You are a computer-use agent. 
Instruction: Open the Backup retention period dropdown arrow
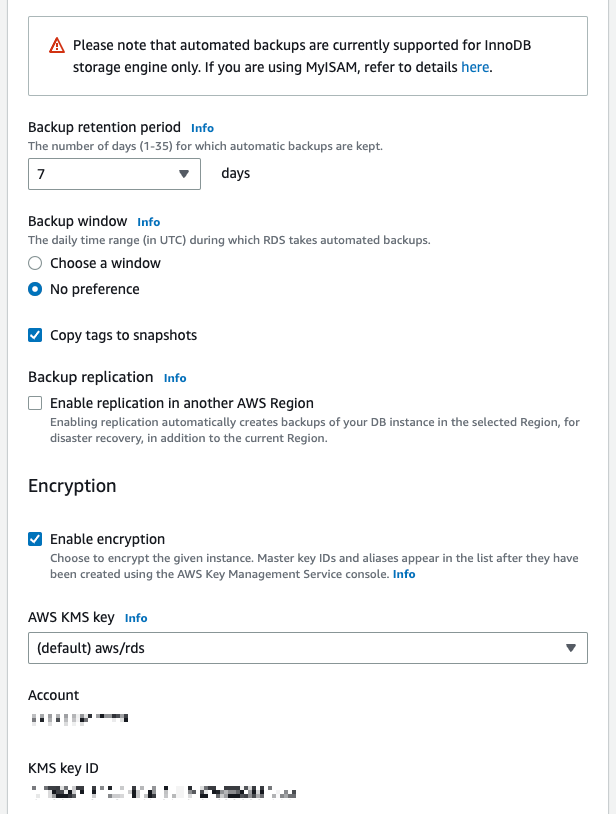[184, 174]
